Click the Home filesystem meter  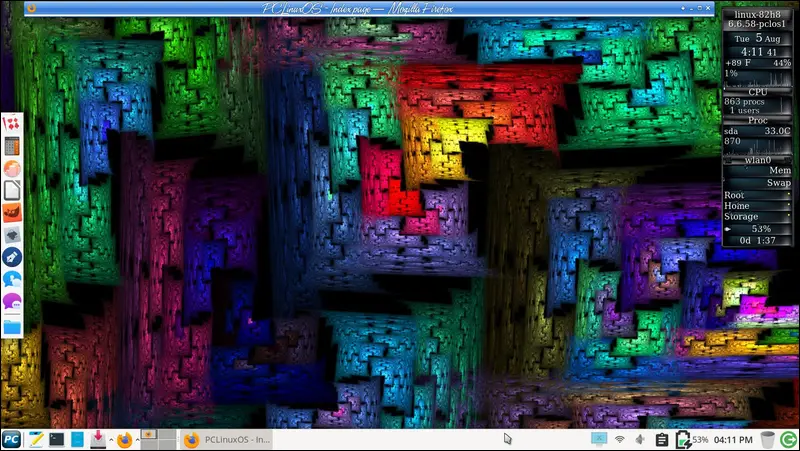[757, 206]
